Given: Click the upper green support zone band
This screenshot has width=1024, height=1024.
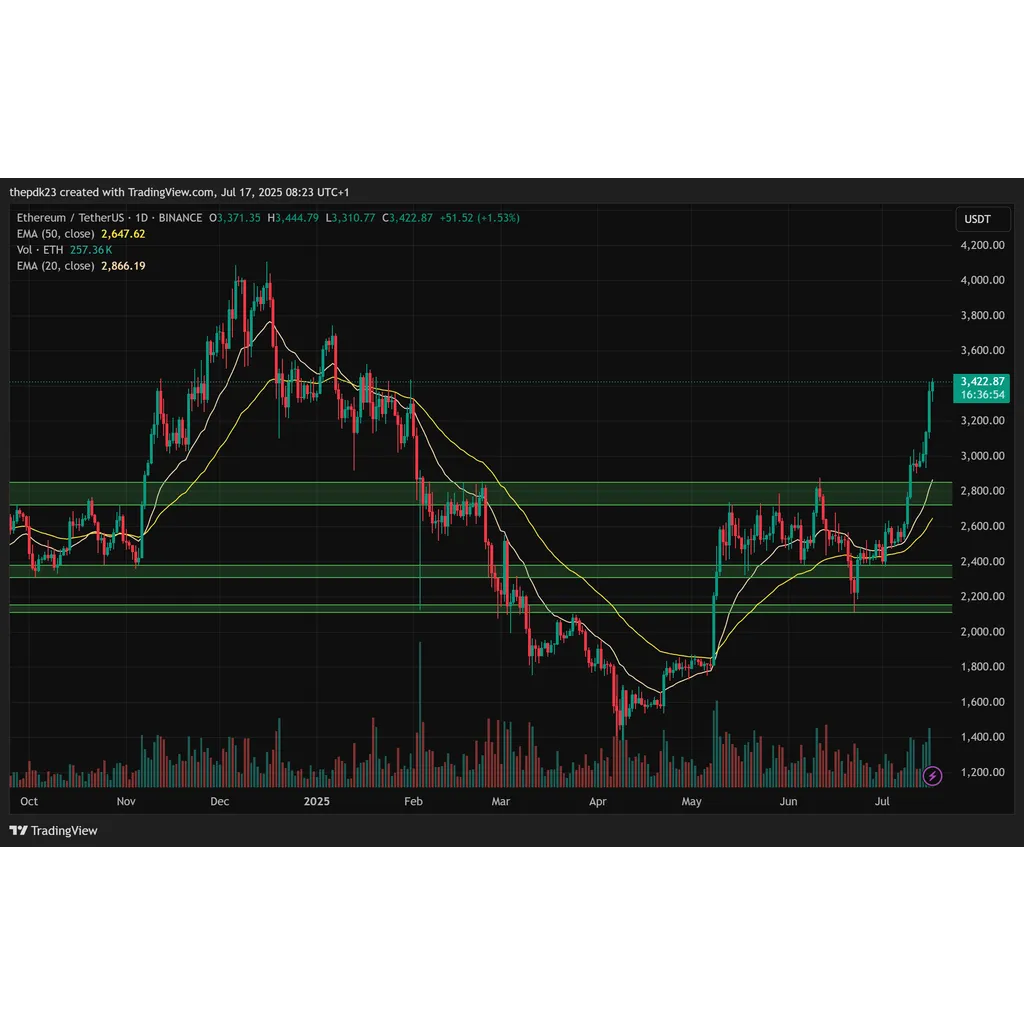Looking at the screenshot, I should pyautogui.click(x=481, y=494).
